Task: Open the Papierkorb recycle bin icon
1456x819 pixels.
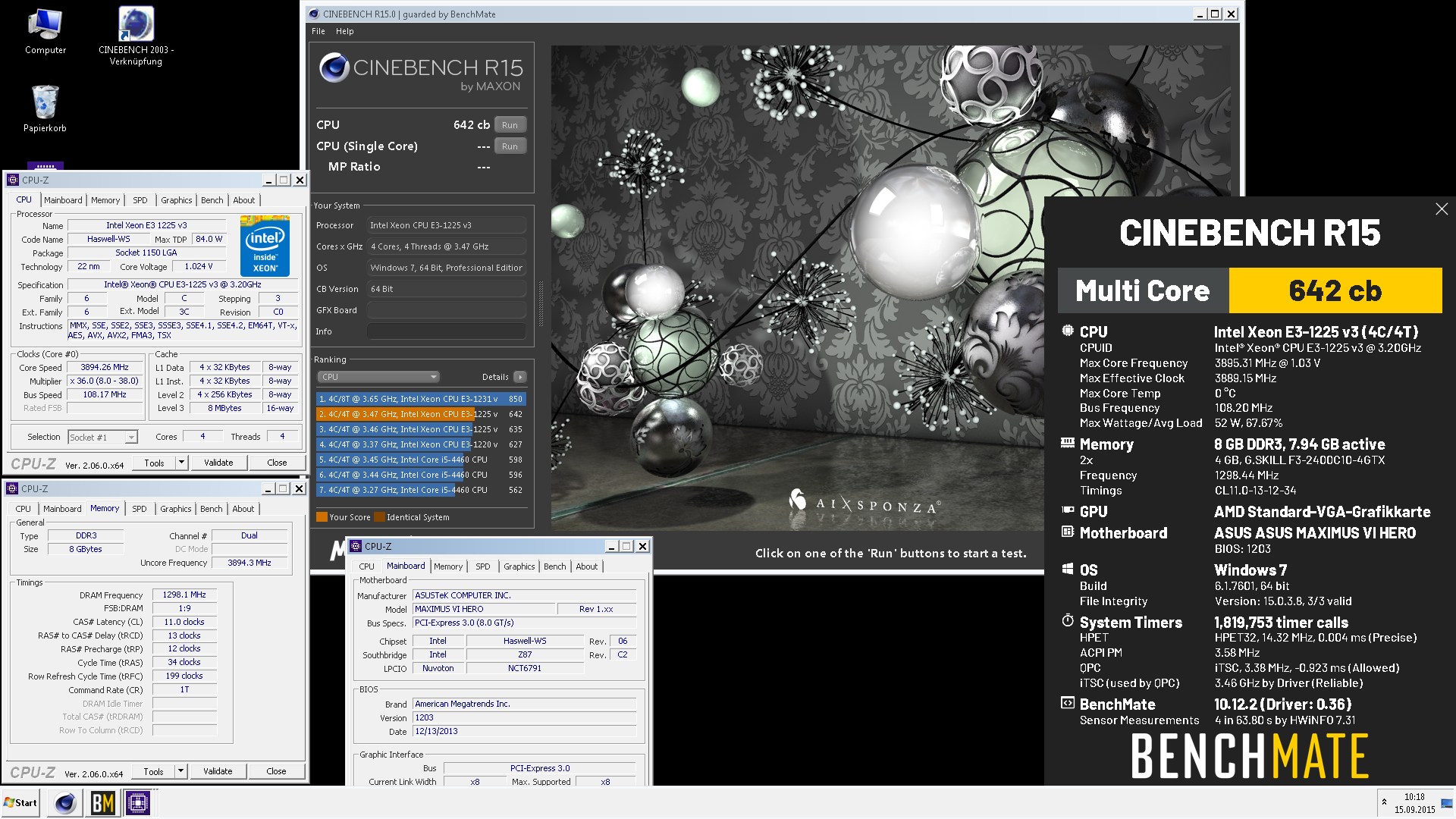Action: pyautogui.click(x=45, y=108)
